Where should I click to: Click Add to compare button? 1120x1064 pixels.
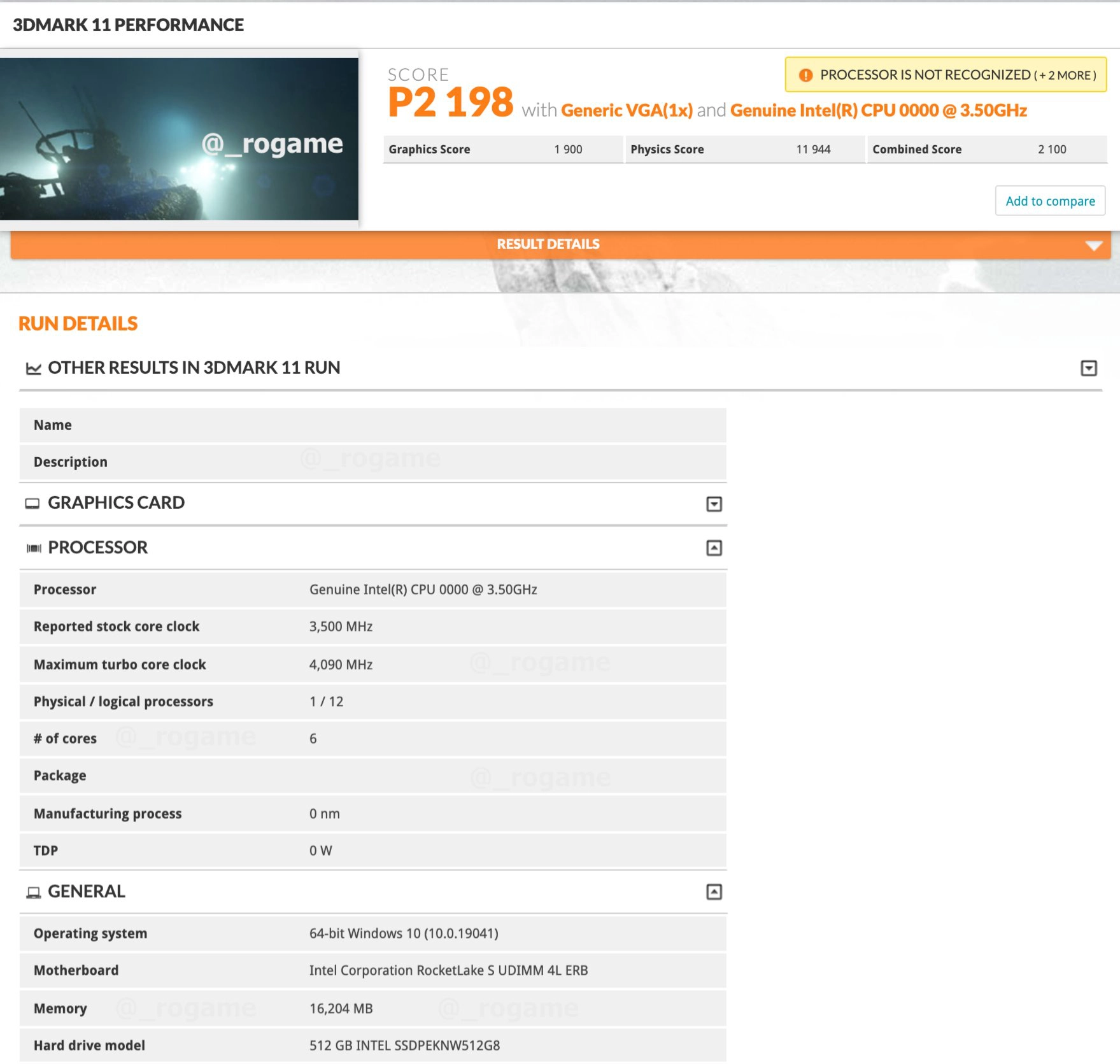coord(1051,201)
